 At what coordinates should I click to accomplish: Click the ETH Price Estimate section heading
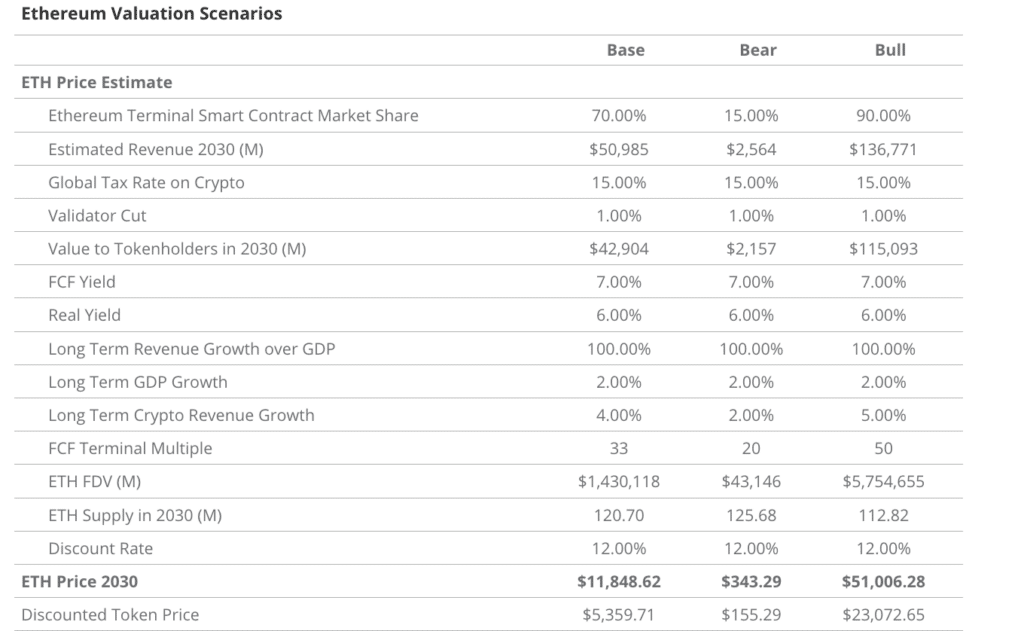(97, 82)
